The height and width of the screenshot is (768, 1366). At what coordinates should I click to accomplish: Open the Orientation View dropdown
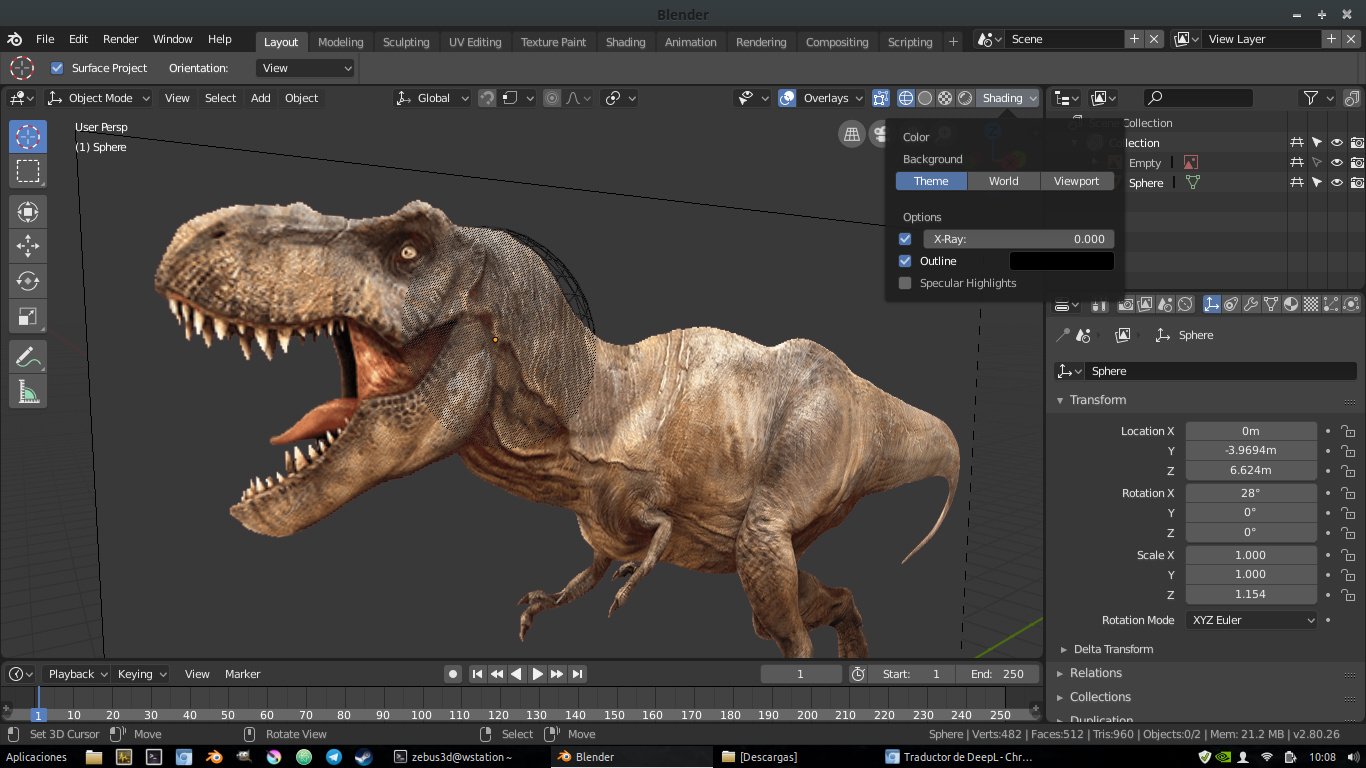point(305,68)
